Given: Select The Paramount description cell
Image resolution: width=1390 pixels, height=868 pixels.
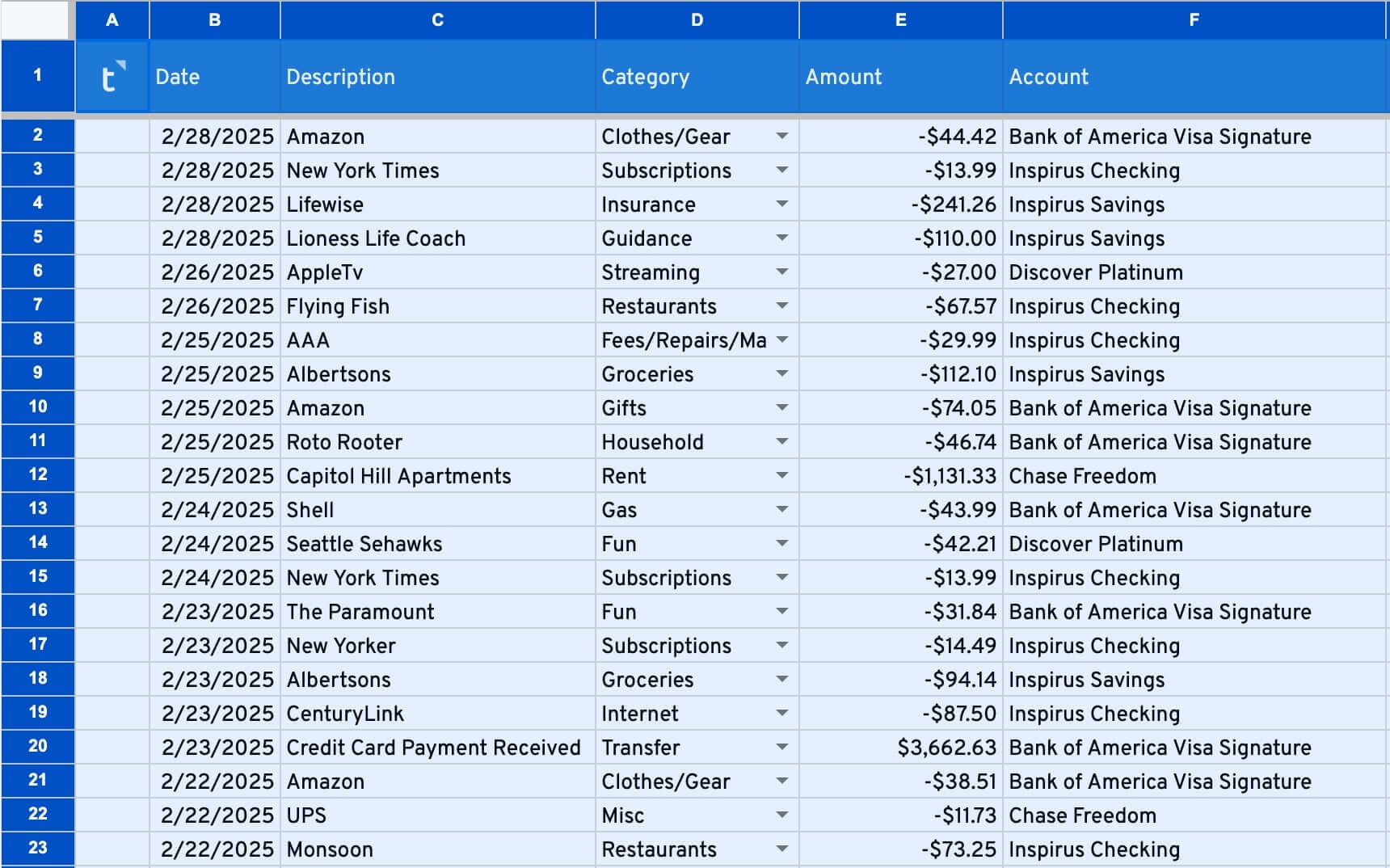Looking at the screenshot, I should click(x=438, y=612).
